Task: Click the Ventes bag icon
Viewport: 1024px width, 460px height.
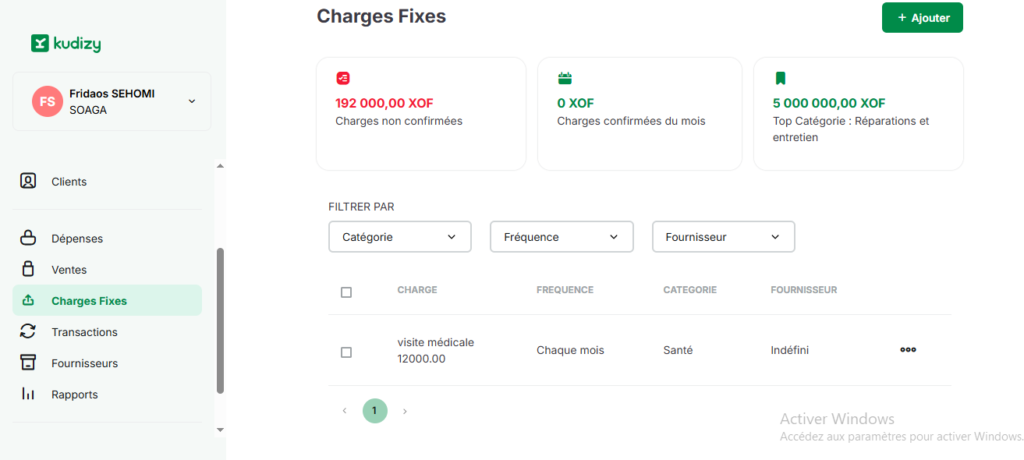Action: pos(29,269)
